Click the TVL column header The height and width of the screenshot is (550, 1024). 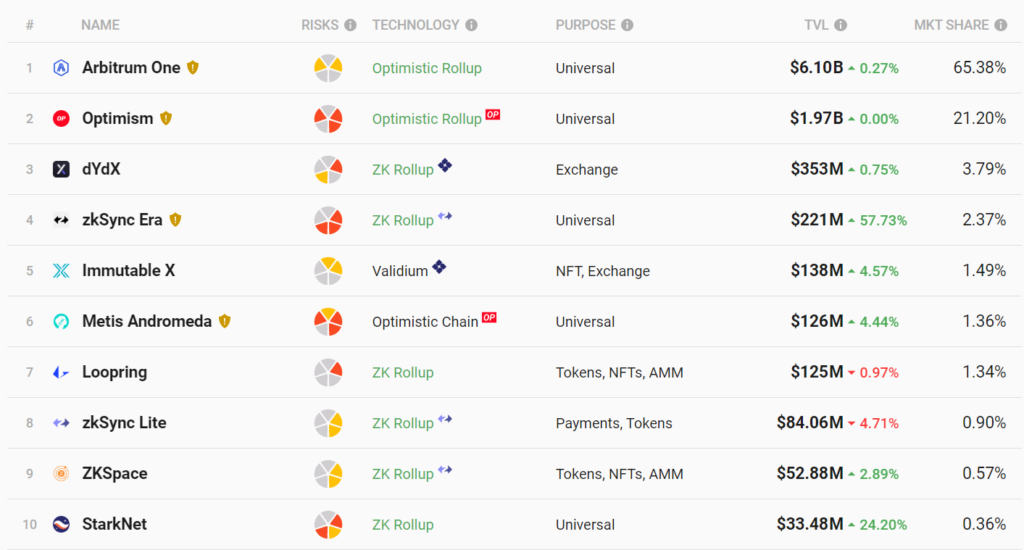coord(816,25)
